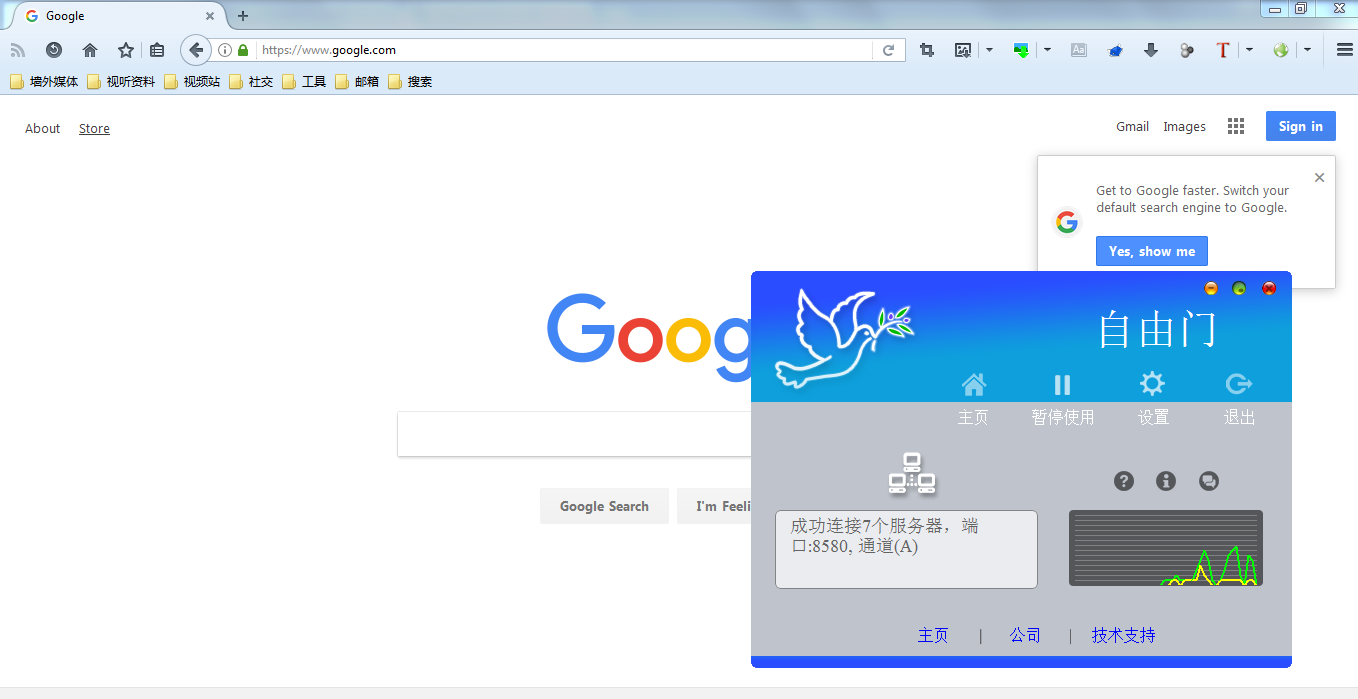Open the 视听资料 bookmark folder
The height and width of the screenshot is (699, 1358).
tap(121, 82)
